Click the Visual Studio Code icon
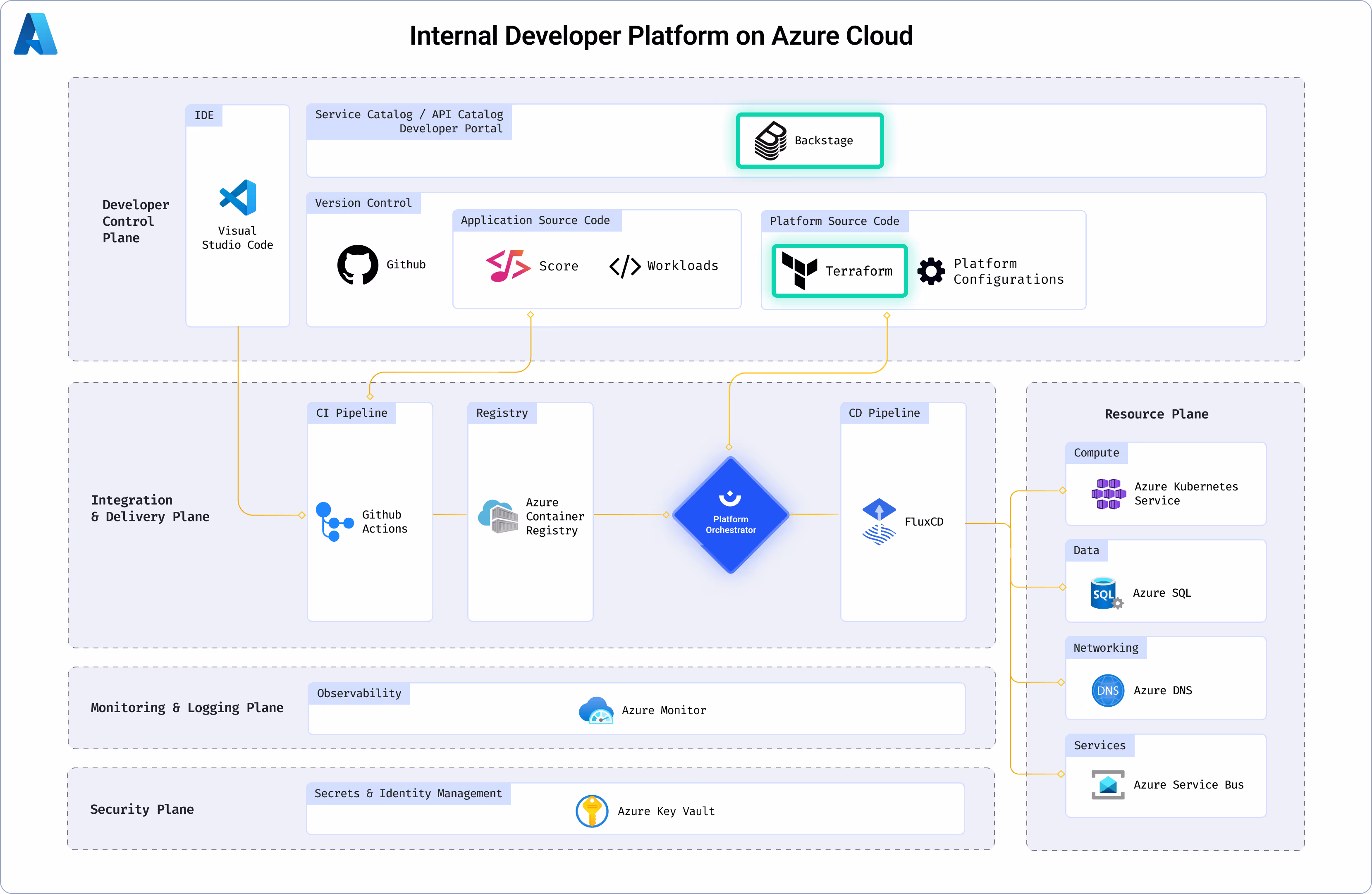The image size is (1372, 894). (x=237, y=198)
